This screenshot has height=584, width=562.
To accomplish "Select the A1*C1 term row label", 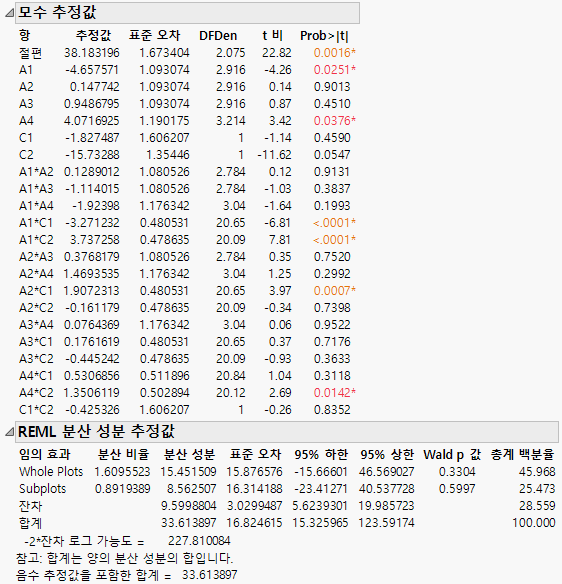I will click(x=36, y=223).
